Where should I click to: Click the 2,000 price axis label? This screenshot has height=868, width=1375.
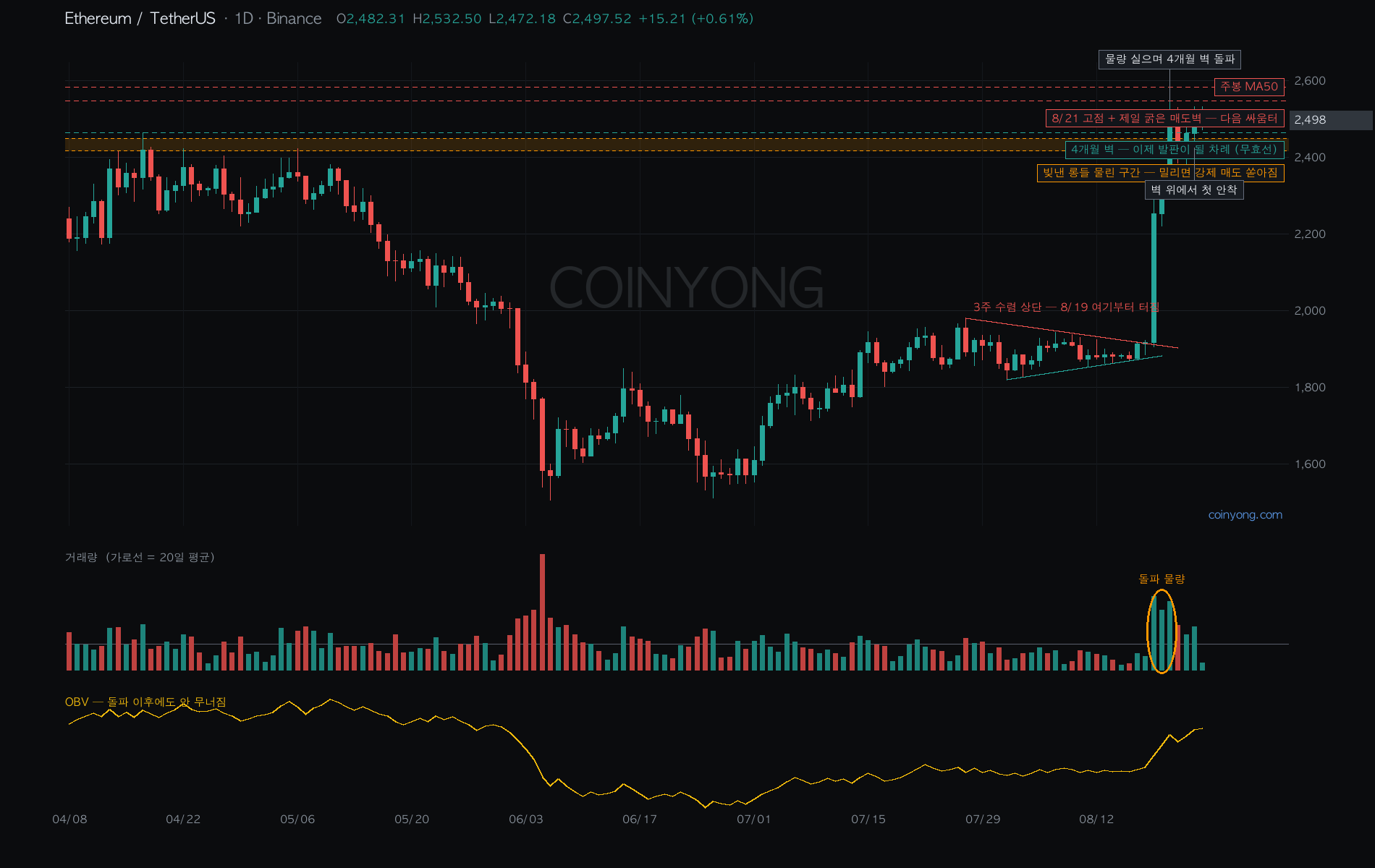[1310, 311]
